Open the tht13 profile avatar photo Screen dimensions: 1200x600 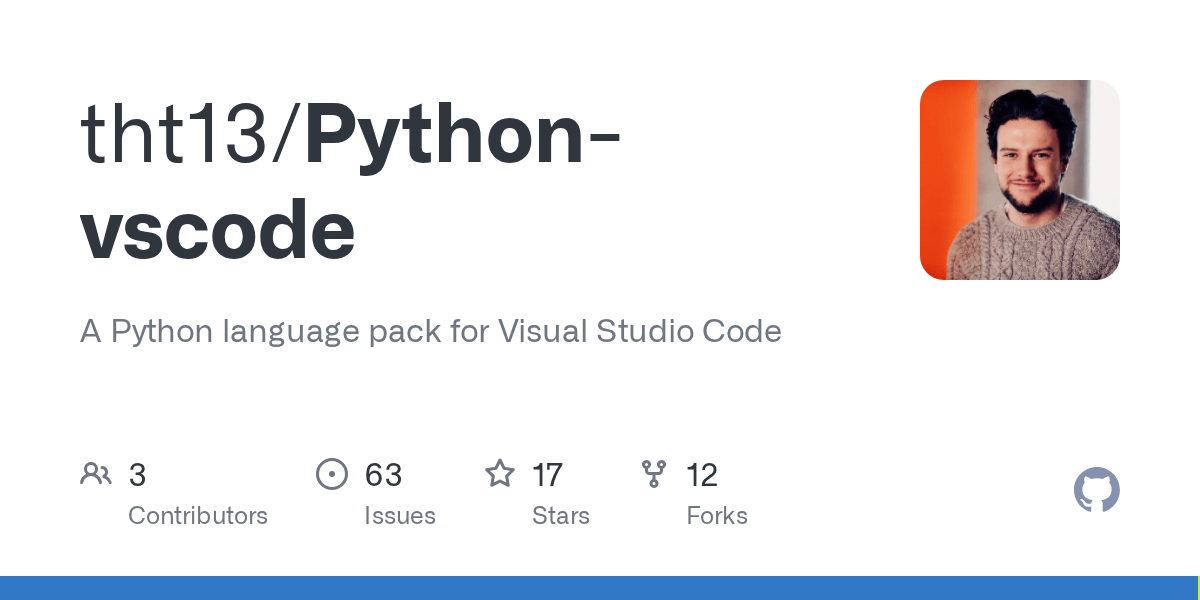click(1019, 180)
